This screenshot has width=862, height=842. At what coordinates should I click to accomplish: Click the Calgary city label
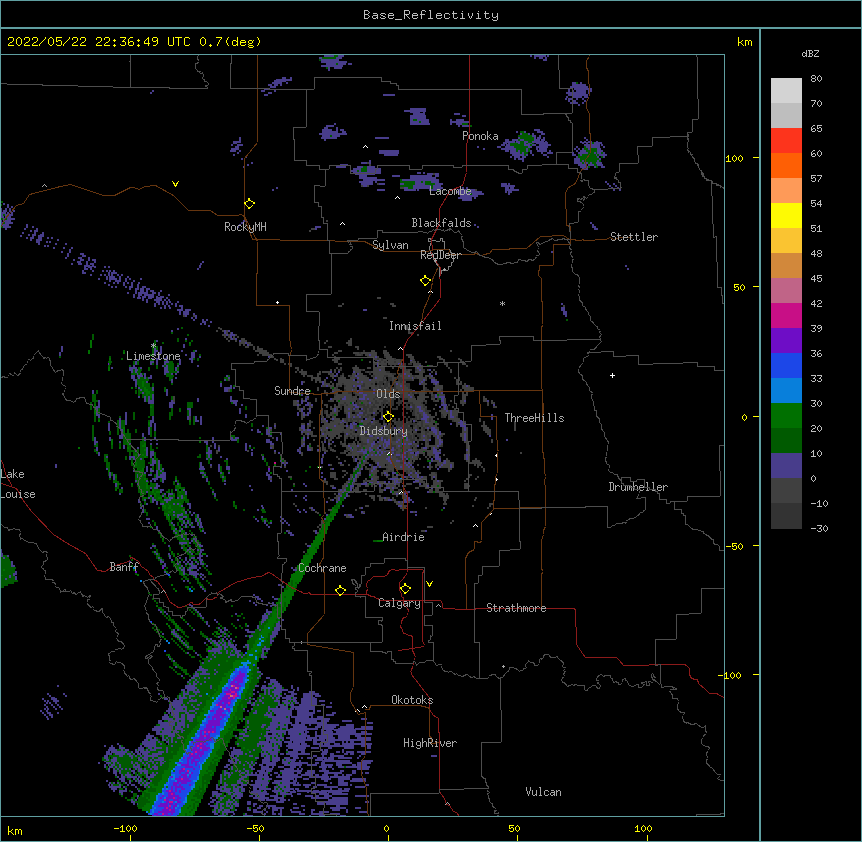coord(399,603)
